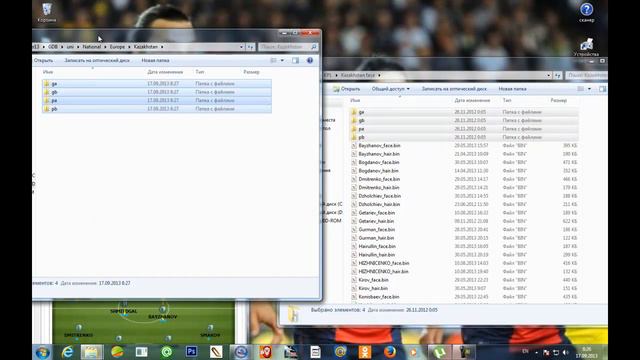Click Новая папка in Kazakhstan face window
Image resolution: width=640 pixels, height=360 pixels.
point(512,89)
